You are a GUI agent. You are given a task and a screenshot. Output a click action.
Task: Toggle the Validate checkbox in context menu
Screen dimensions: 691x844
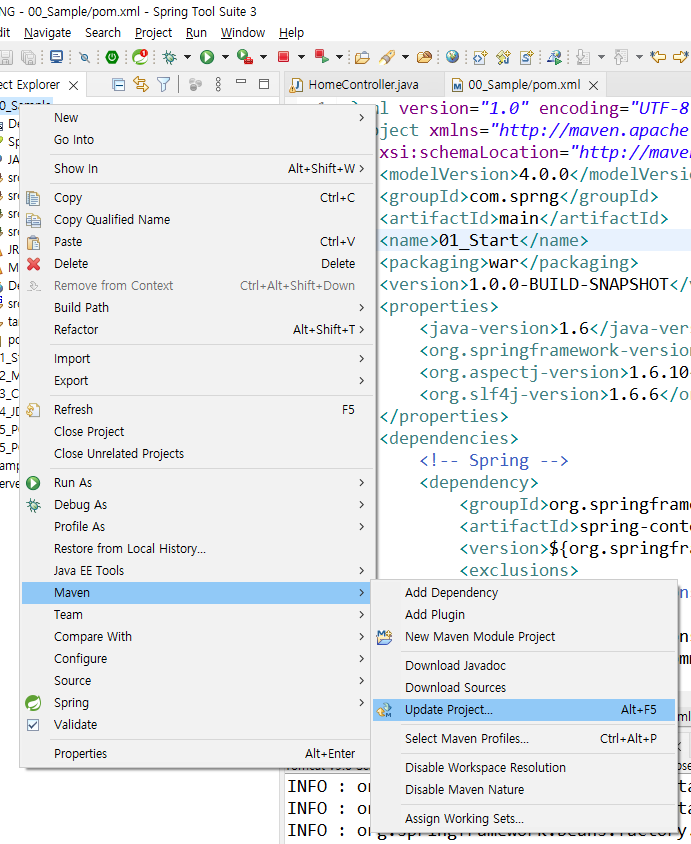pos(33,725)
